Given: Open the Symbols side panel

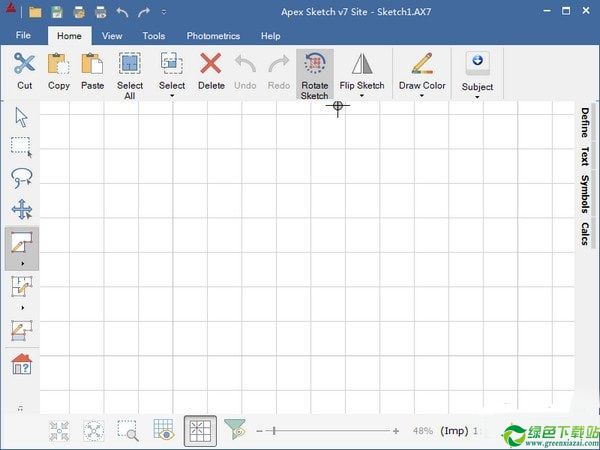Looking at the screenshot, I should (585, 194).
